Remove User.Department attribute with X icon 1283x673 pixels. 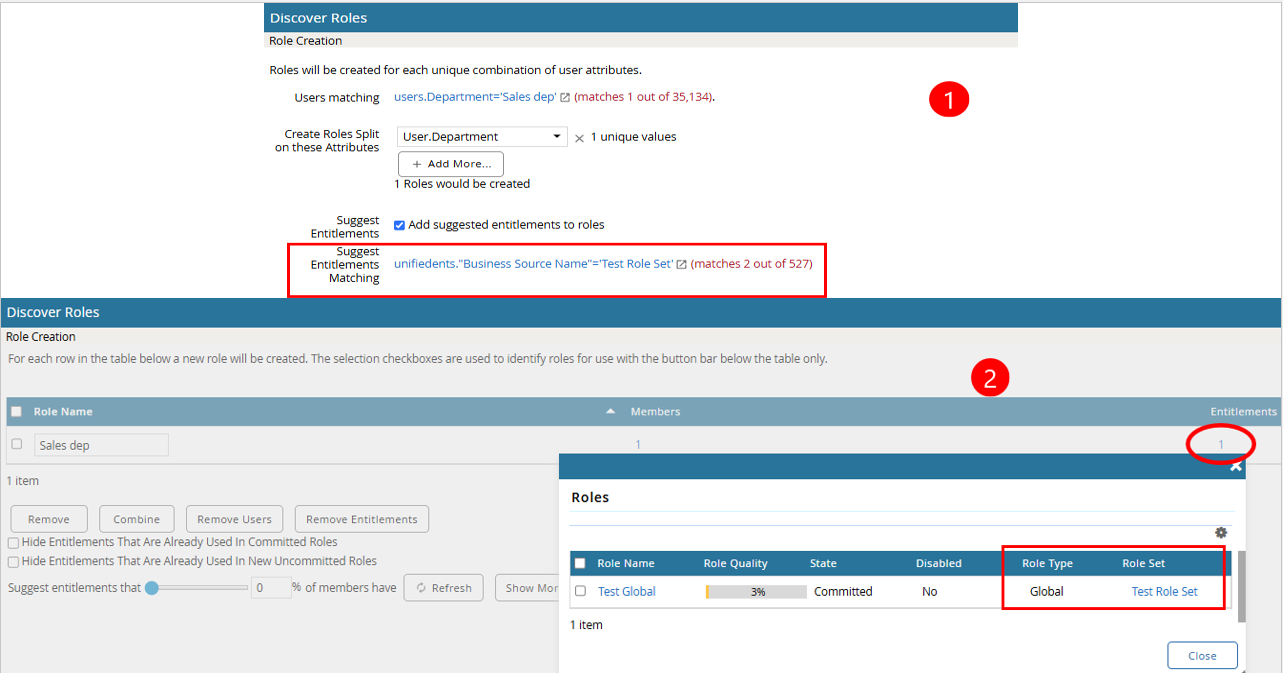click(579, 138)
